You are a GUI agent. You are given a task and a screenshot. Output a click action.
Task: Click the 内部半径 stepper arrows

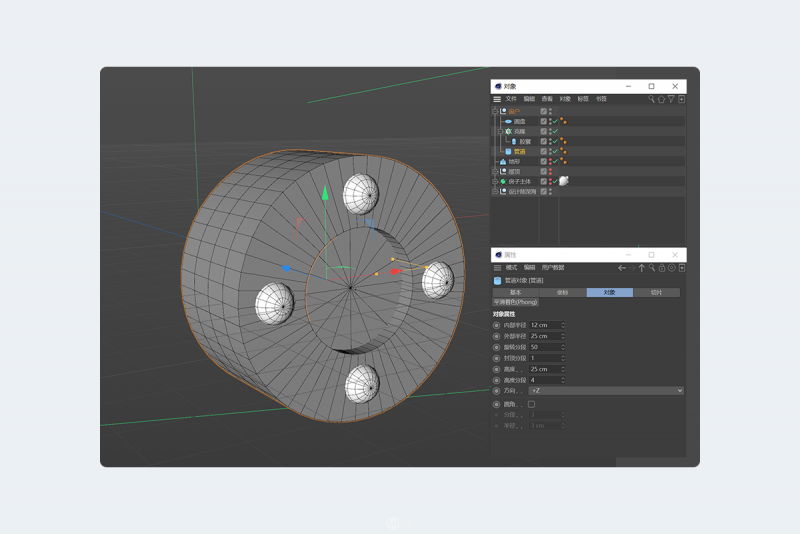coord(563,325)
